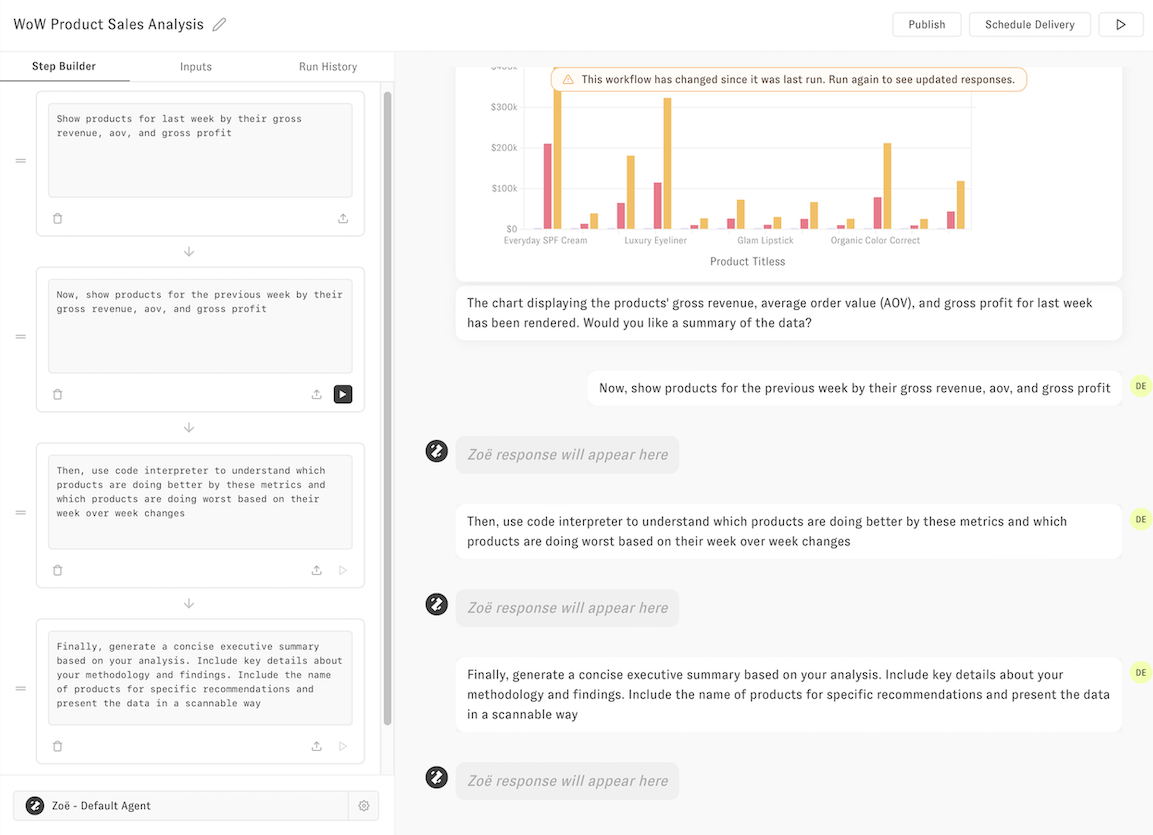Click the Zoë avatar below the code interpreter message
1153x835 pixels.
point(437,604)
